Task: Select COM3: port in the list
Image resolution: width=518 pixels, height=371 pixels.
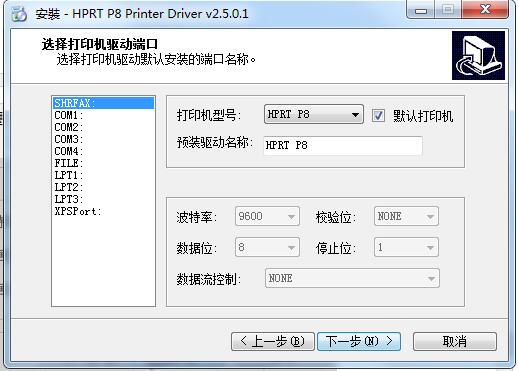Action: coord(103,139)
